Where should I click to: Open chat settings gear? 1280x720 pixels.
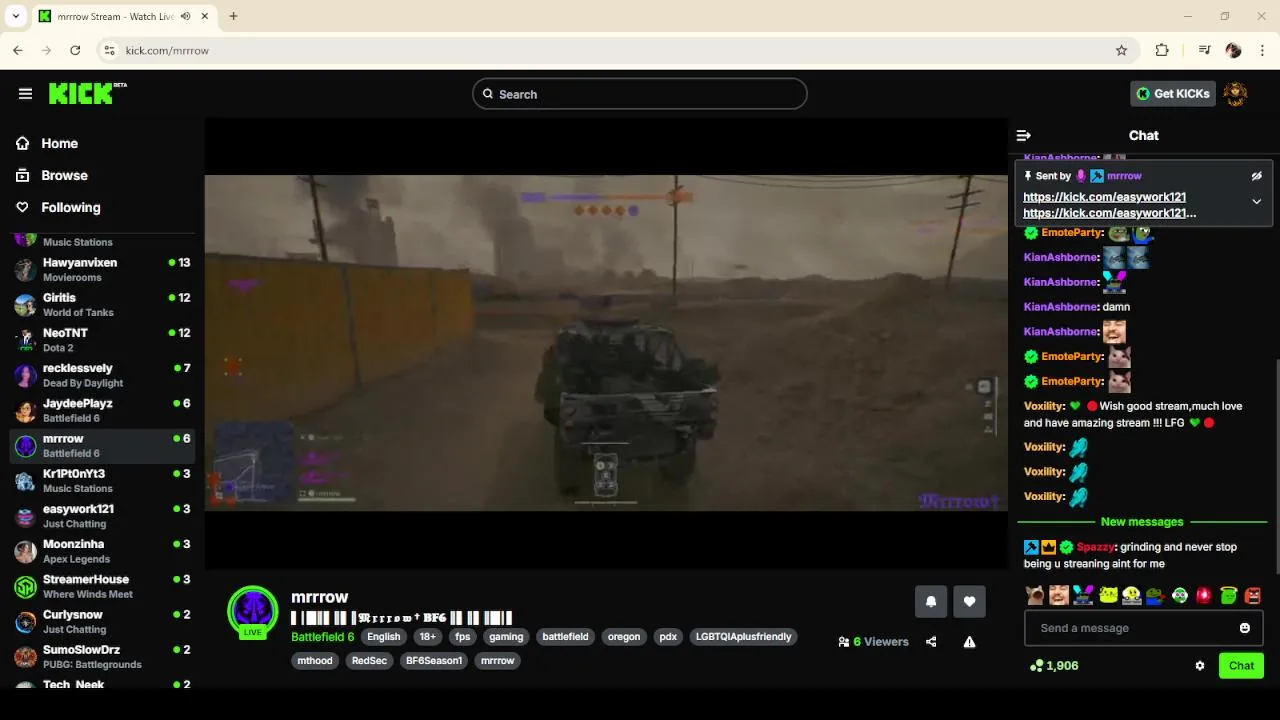[x=1200, y=666]
